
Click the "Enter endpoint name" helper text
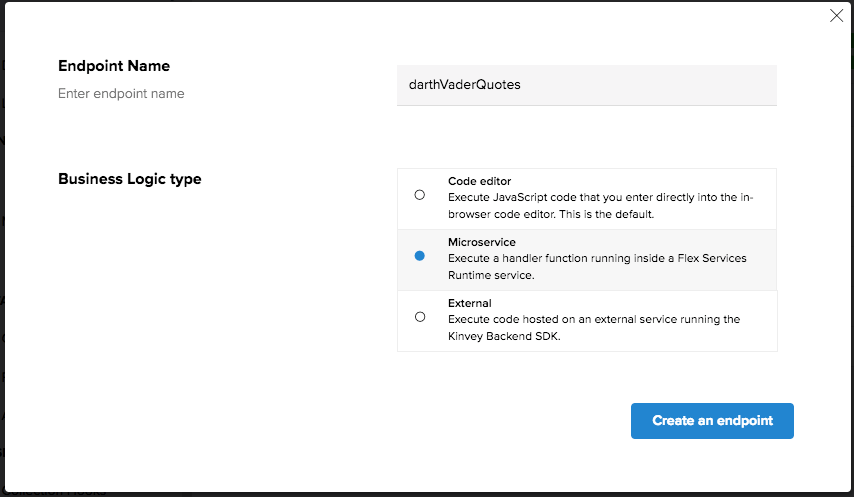click(x=121, y=94)
